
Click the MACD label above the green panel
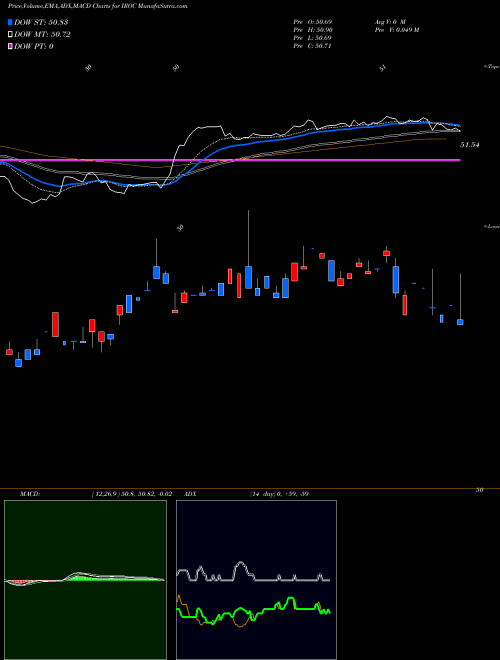30,494
